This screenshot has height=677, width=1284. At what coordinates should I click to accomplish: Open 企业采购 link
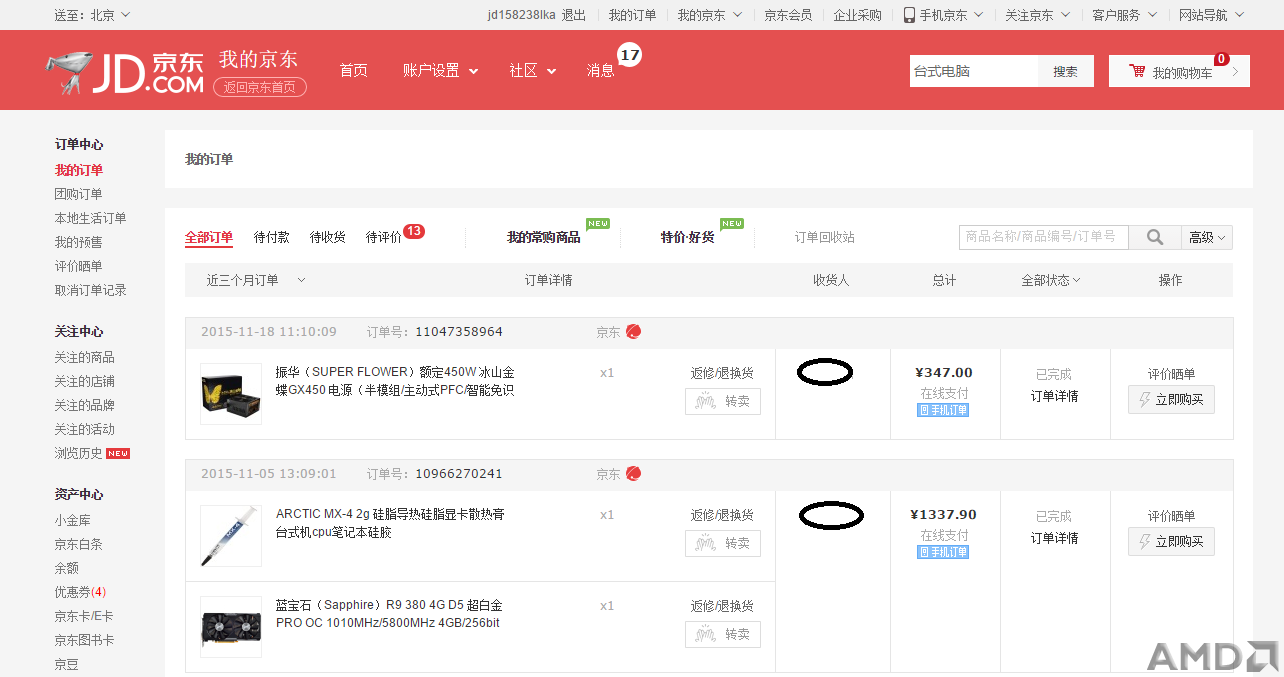858,15
